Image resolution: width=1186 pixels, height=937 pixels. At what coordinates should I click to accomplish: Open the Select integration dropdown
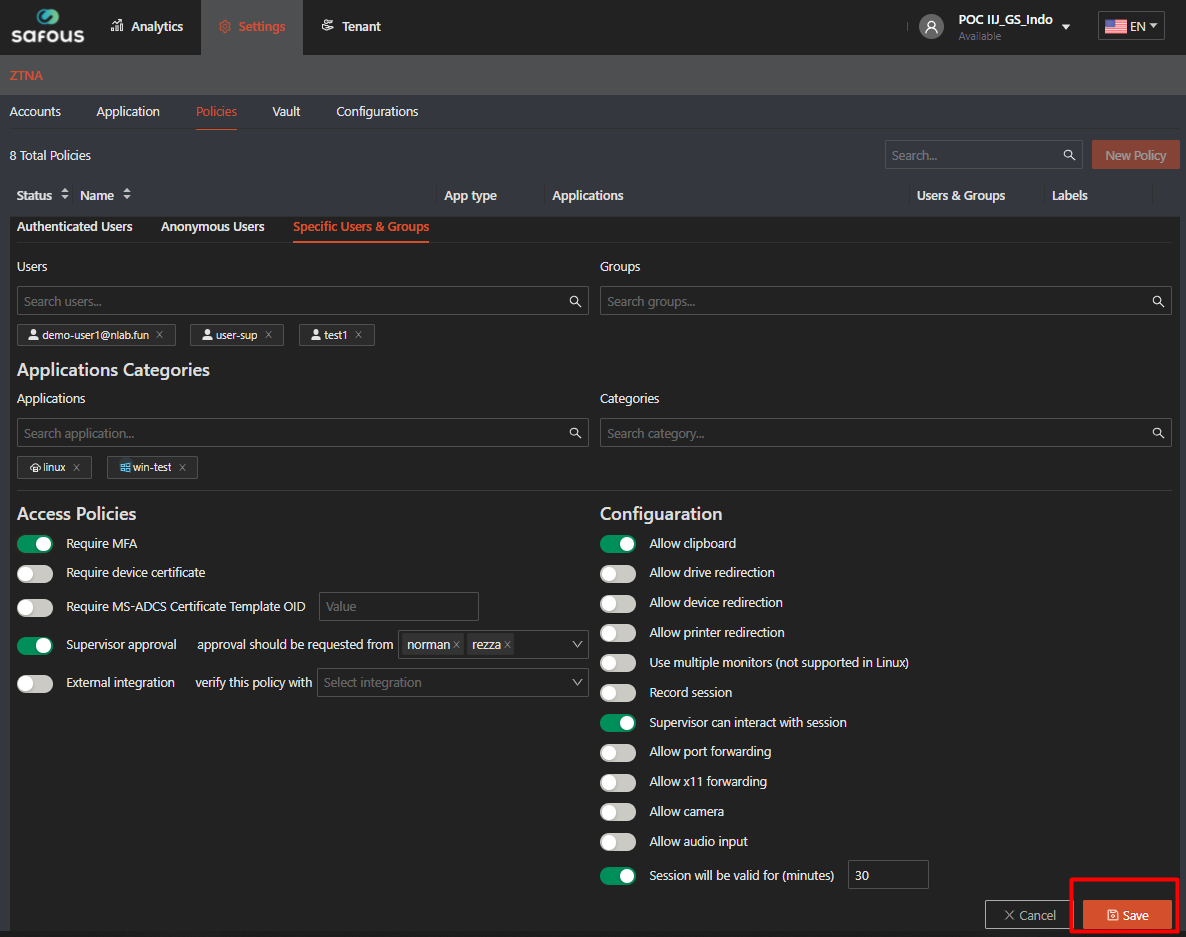point(452,683)
